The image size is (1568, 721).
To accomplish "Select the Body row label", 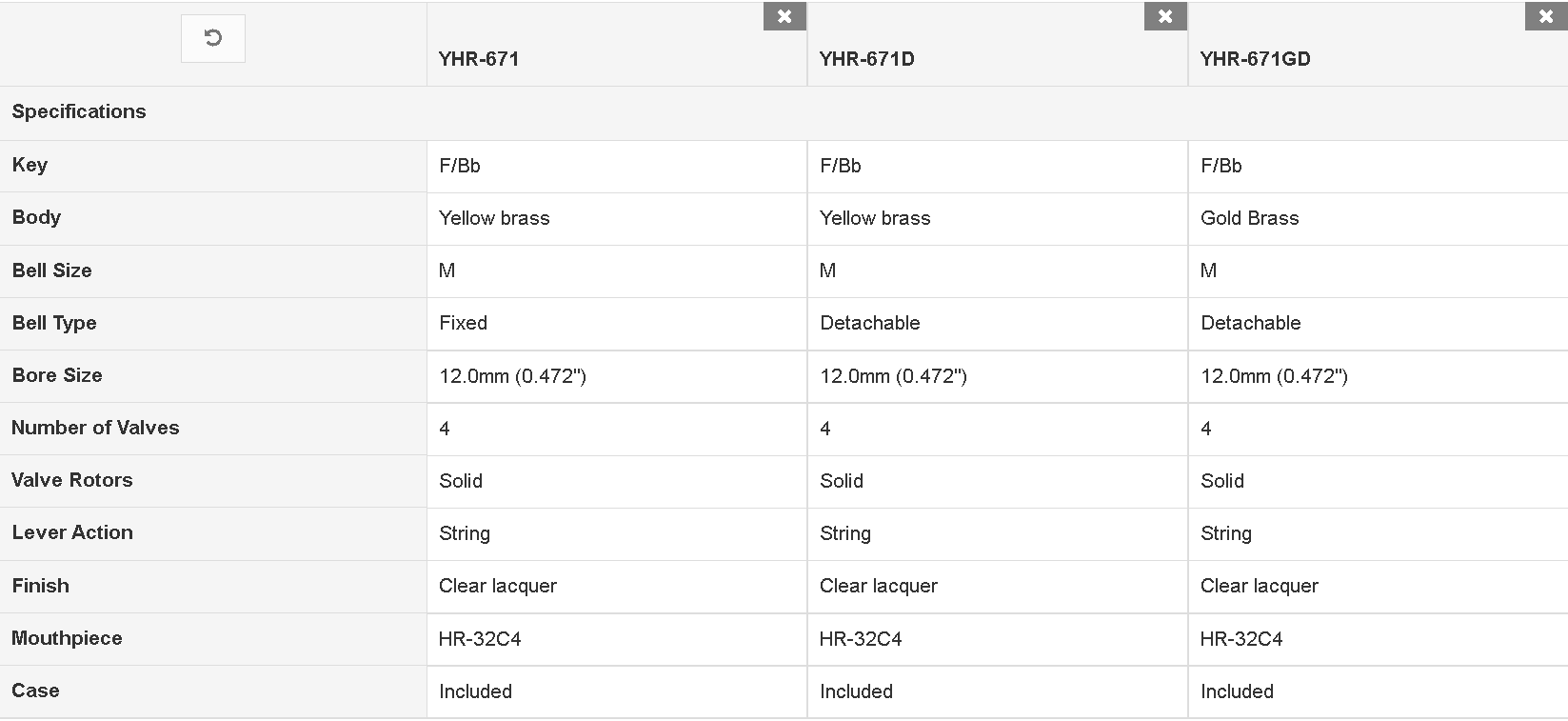I will [36, 217].
